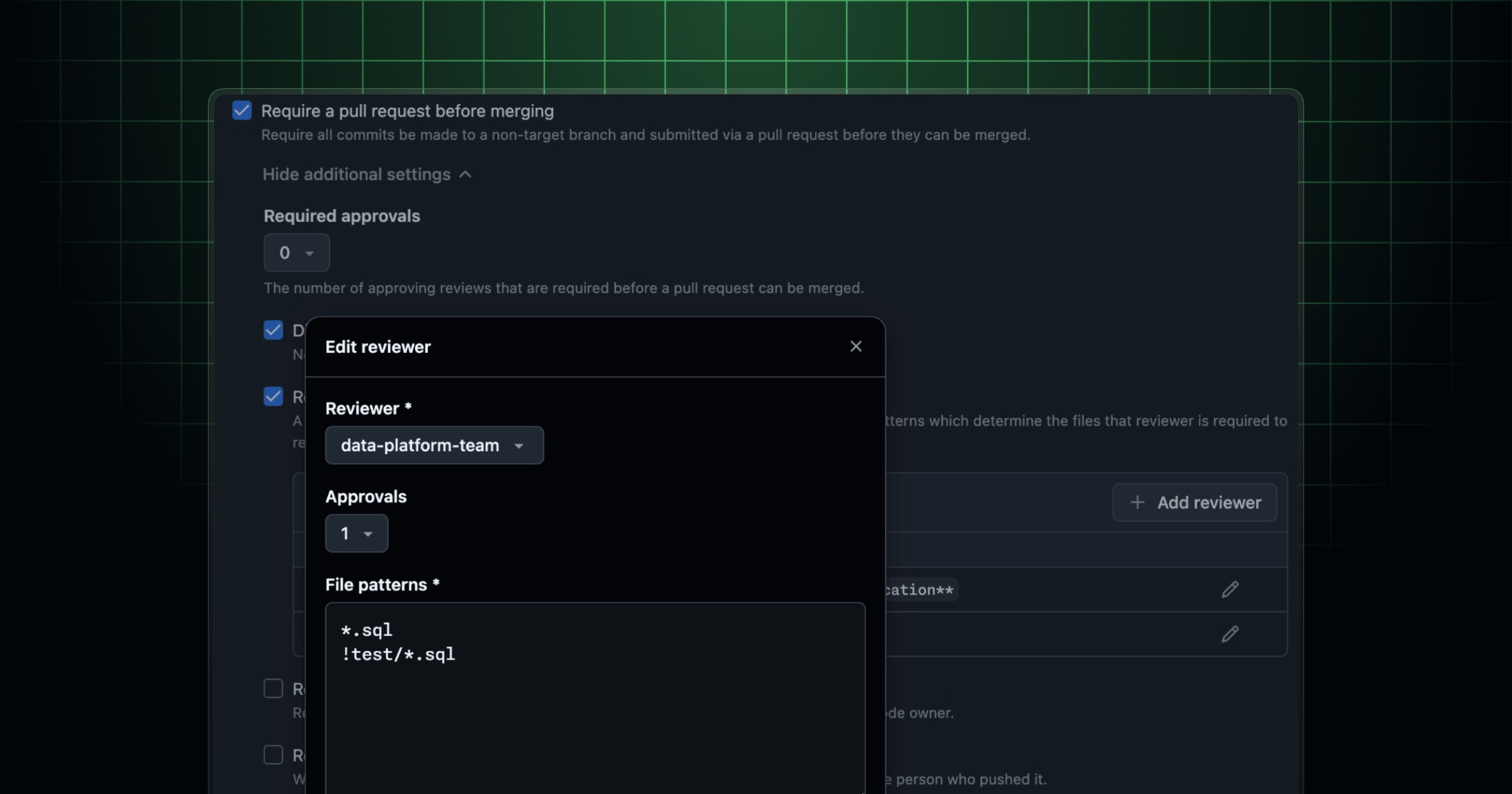This screenshot has height=794, width=1512.
Task: Click the lower pencil edit icon in reviewers list
Action: (1230, 635)
